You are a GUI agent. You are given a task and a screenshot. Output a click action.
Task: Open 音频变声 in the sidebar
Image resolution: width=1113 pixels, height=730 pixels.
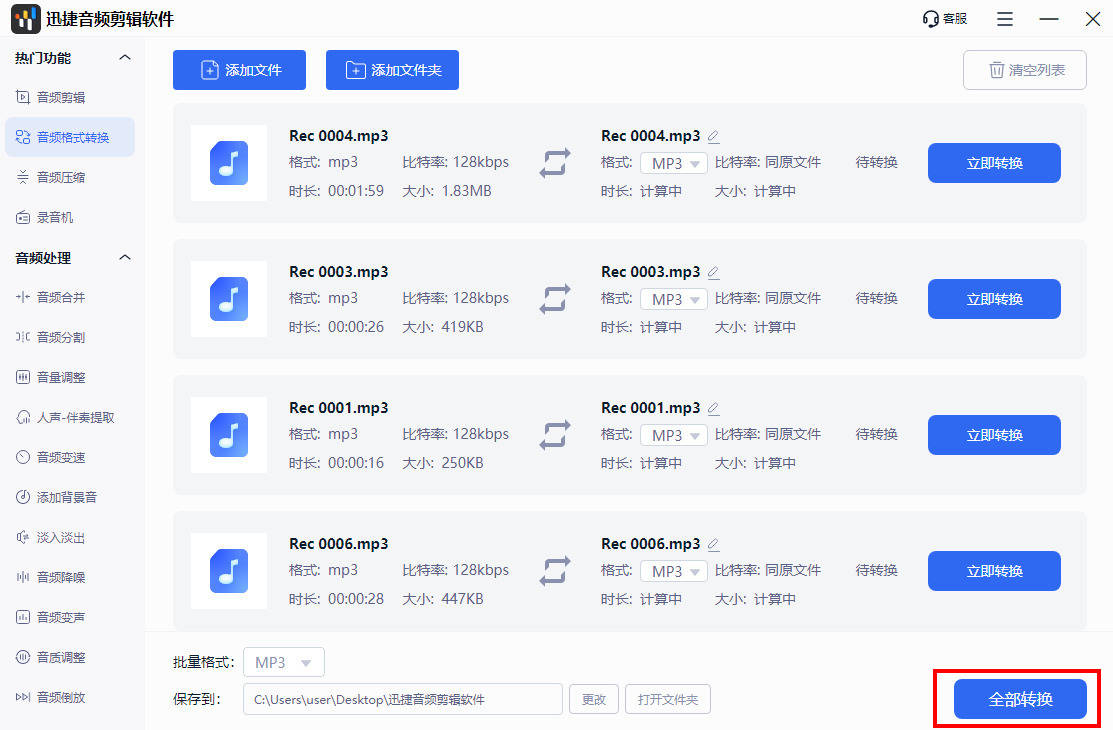(x=70, y=617)
